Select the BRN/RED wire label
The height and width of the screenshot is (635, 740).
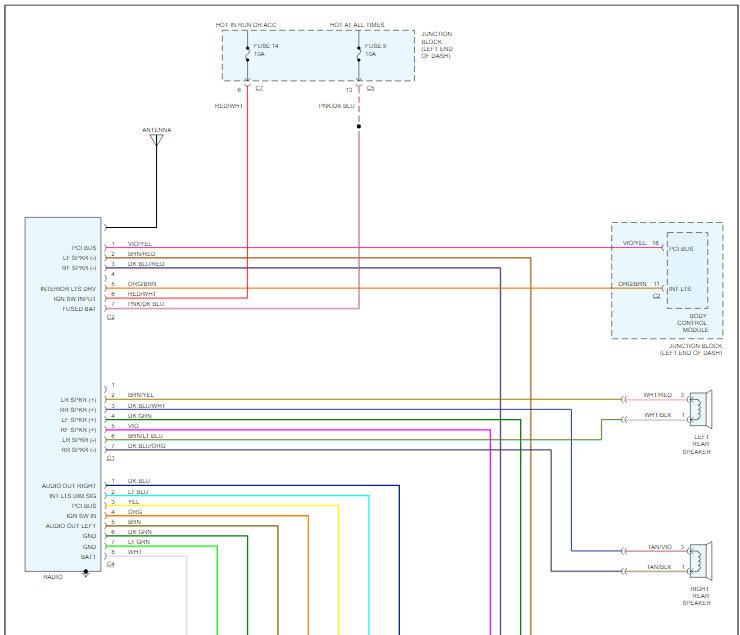tap(142, 254)
